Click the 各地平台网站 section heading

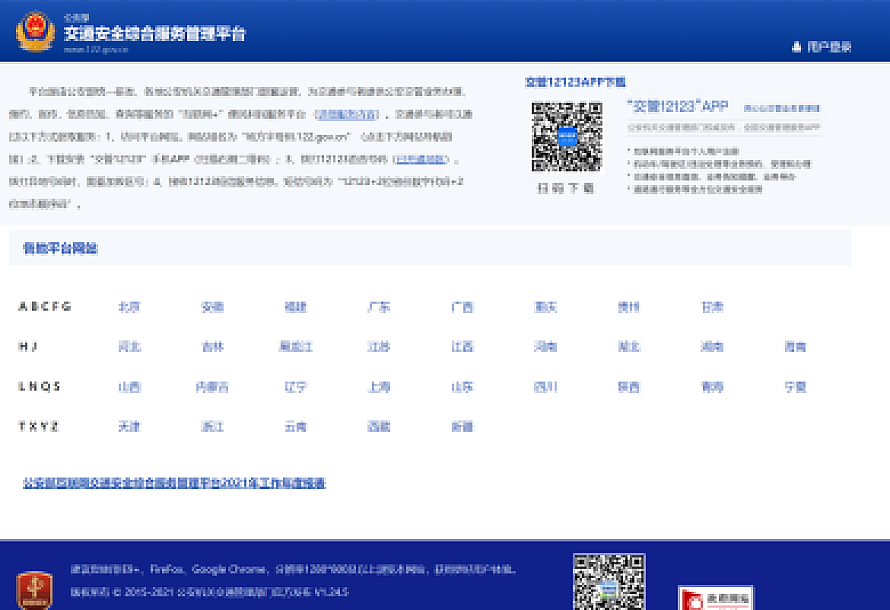pos(60,248)
